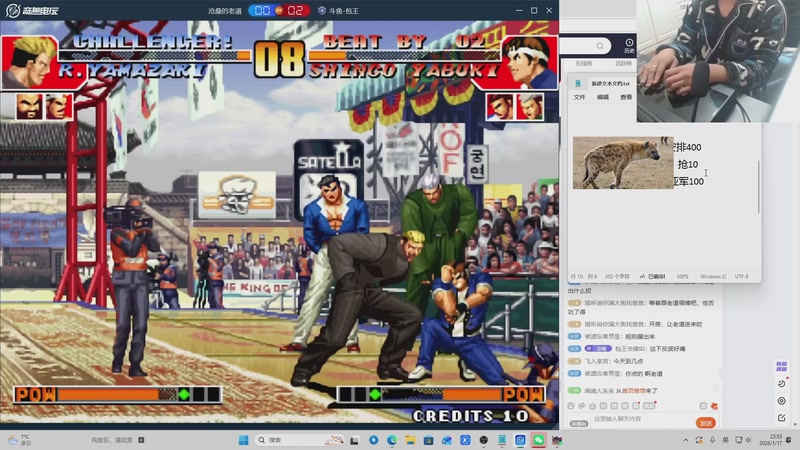Open the history (历史) clock icon
This screenshot has height=450, width=800.
tap(629, 45)
